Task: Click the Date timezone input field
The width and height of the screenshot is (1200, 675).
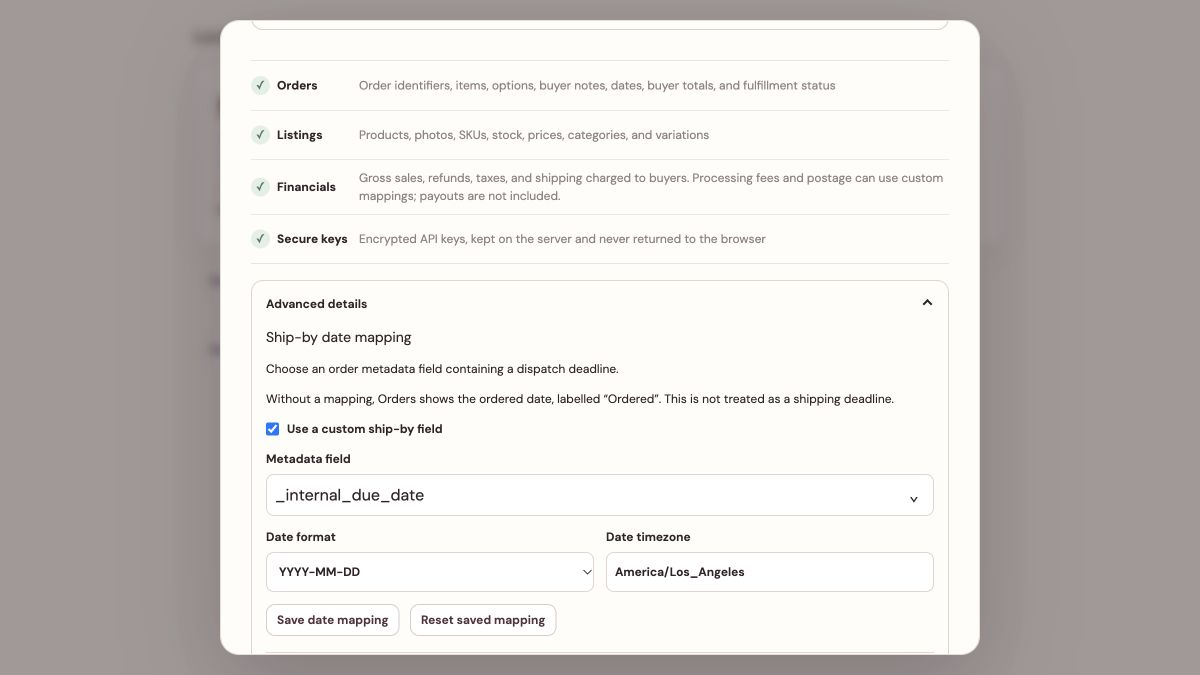Action: click(x=770, y=572)
